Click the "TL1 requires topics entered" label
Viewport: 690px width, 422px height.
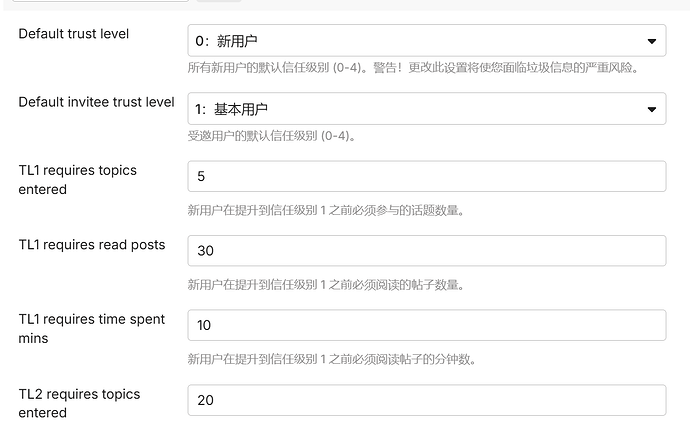coord(78,179)
